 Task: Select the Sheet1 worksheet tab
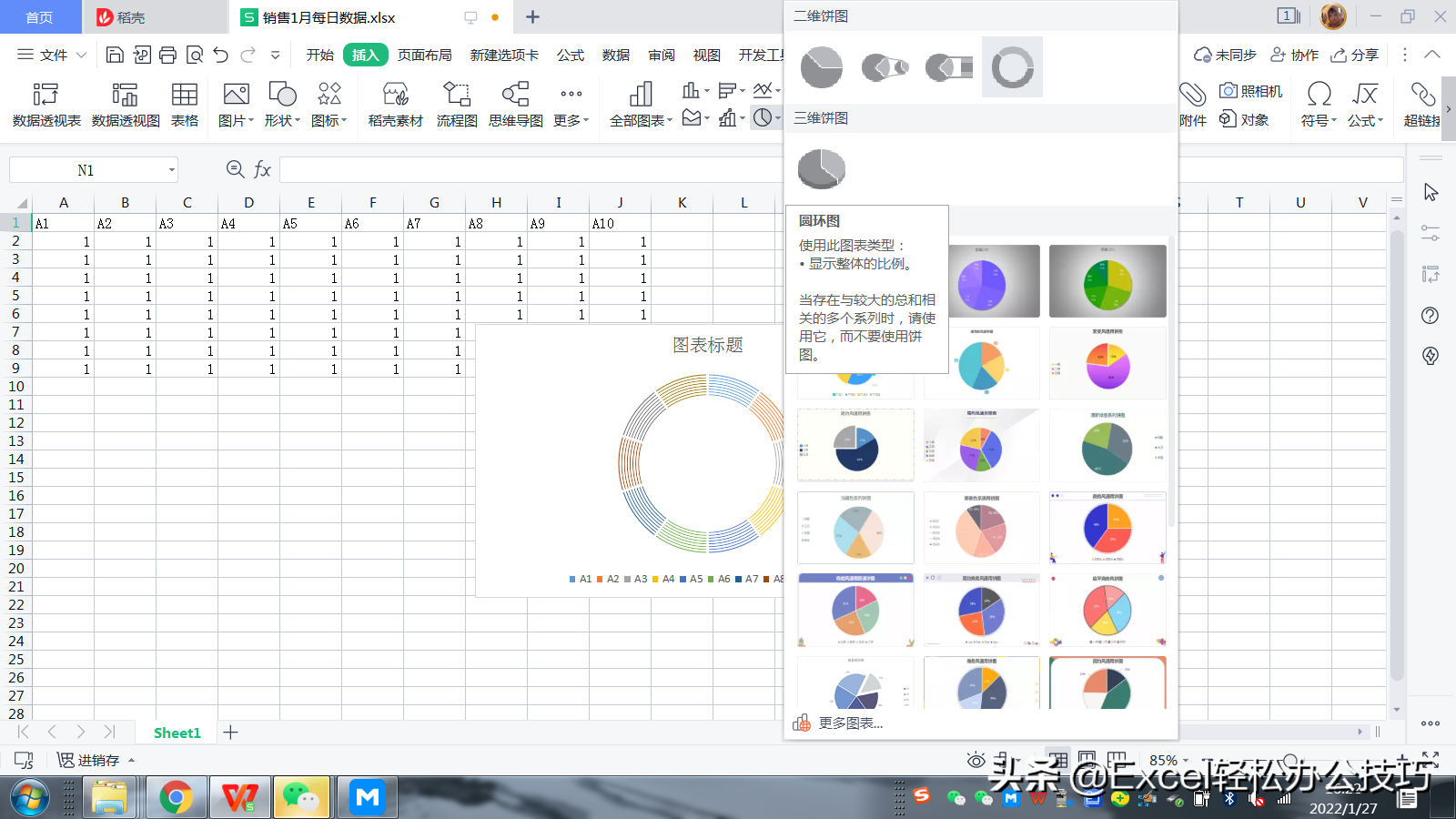[177, 733]
